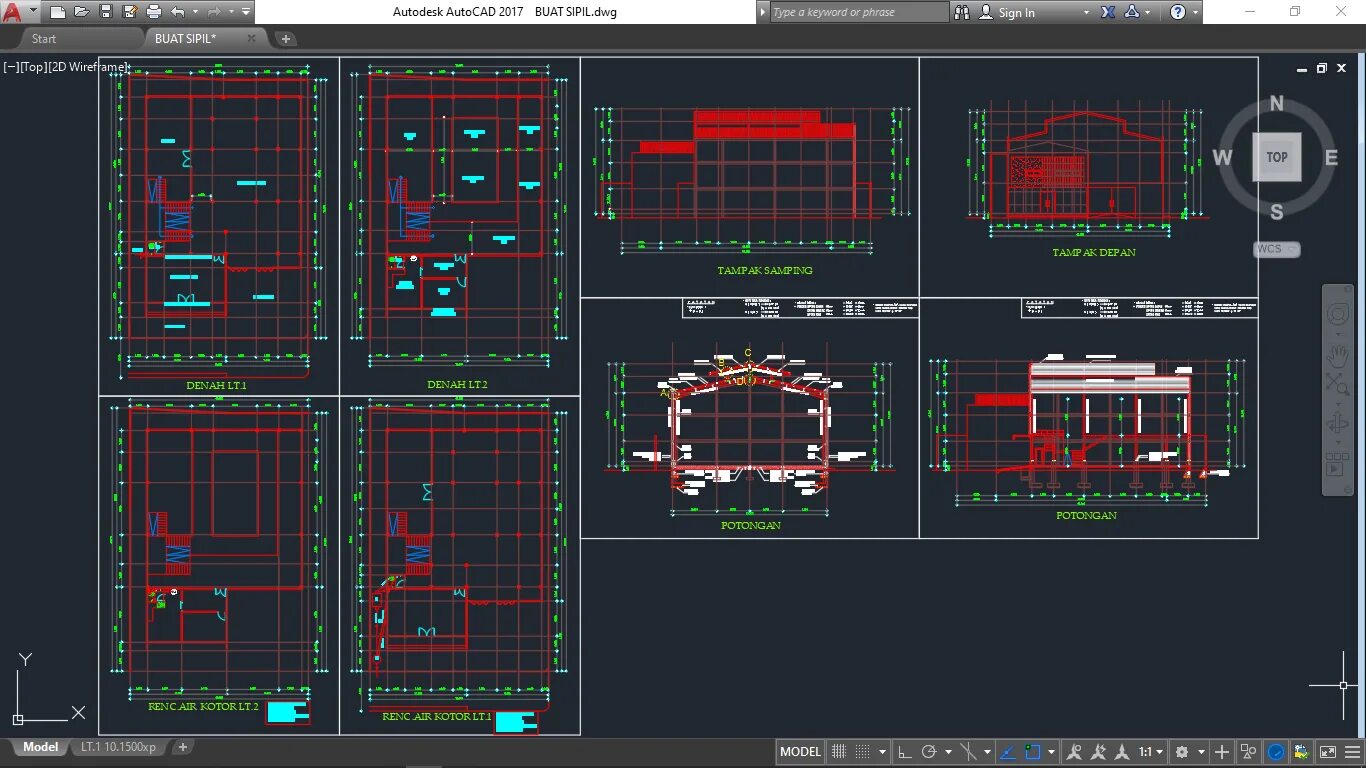Click Sign In button

1017,12
